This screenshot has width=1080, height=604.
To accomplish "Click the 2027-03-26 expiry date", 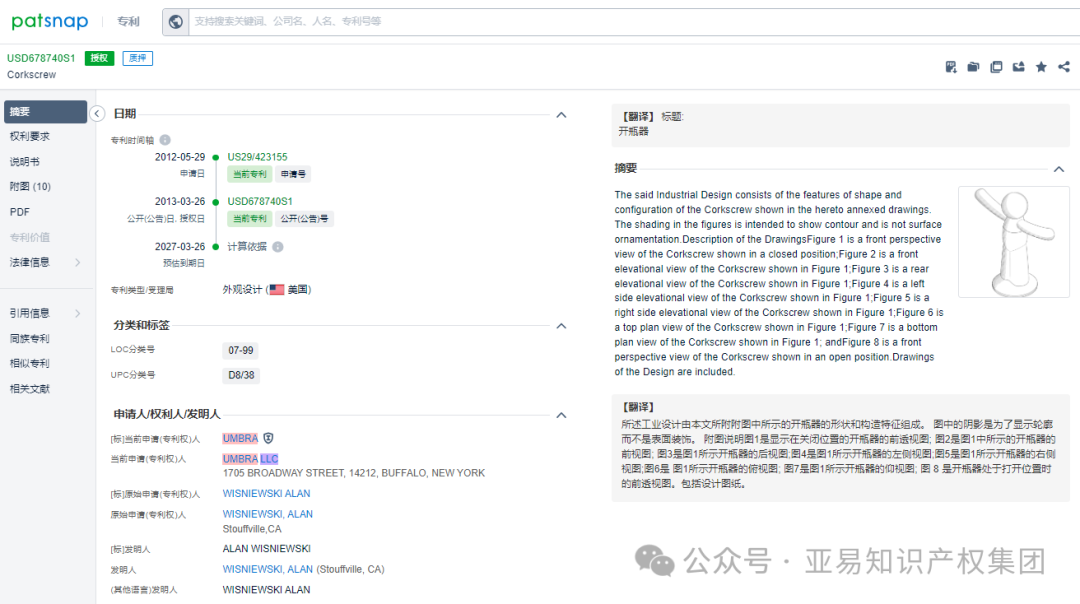I will tap(180, 247).
